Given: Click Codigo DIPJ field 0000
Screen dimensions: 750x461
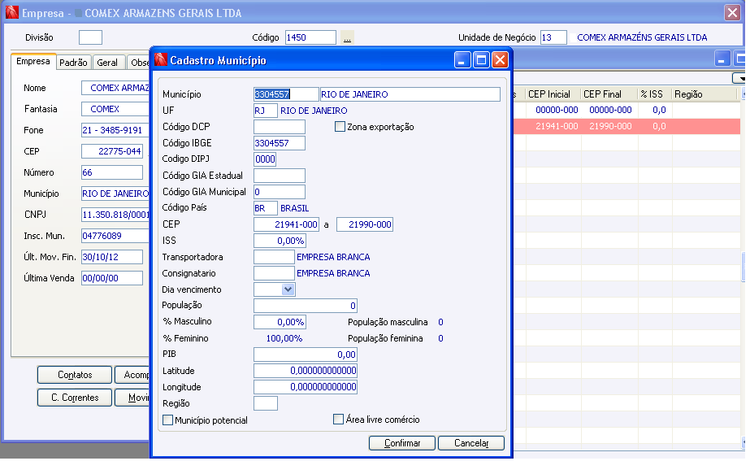Looking at the screenshot, I should click(x=265, y=159).
